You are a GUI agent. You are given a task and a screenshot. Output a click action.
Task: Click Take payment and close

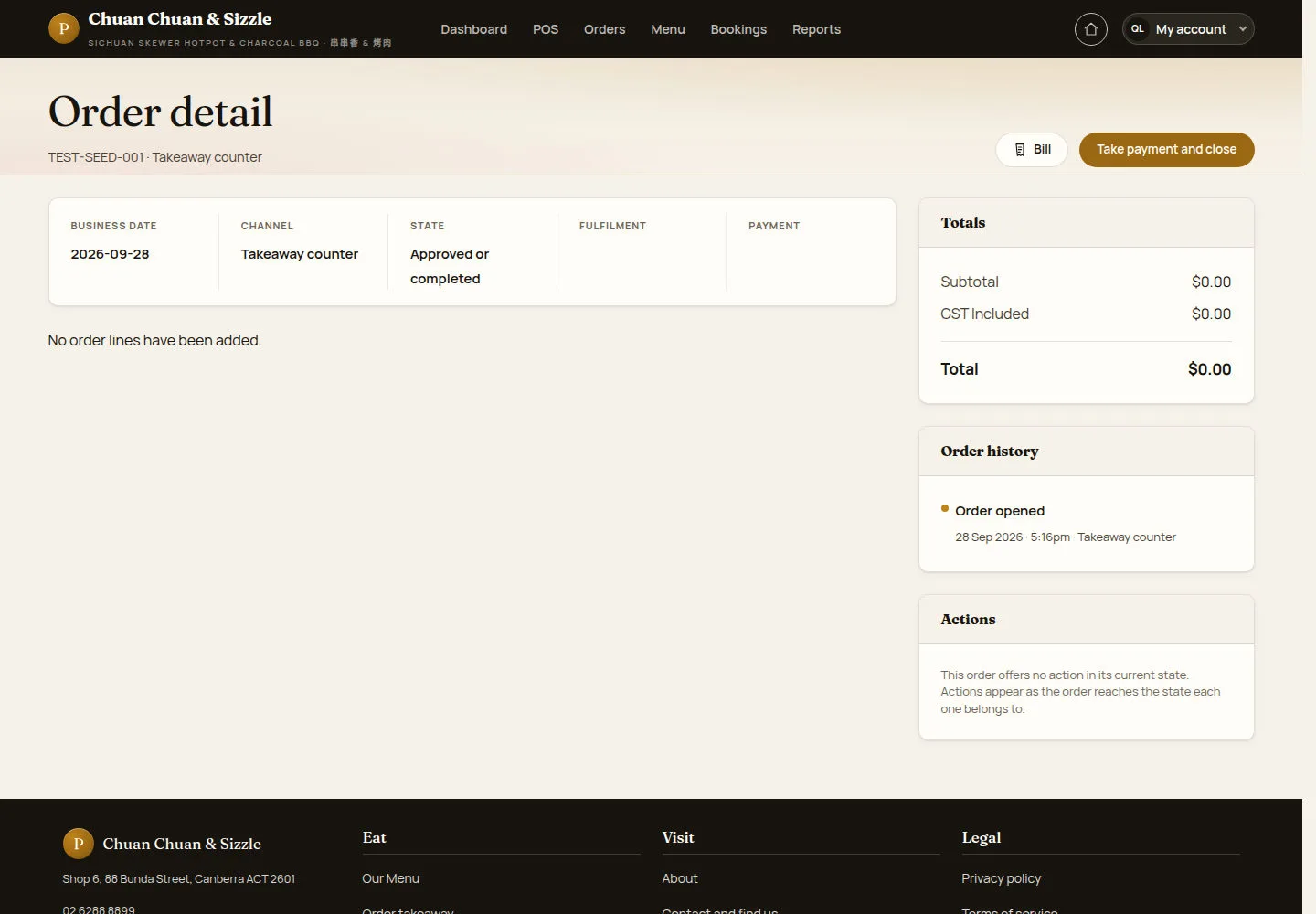pyautogui.click(x=1166, y=150)
